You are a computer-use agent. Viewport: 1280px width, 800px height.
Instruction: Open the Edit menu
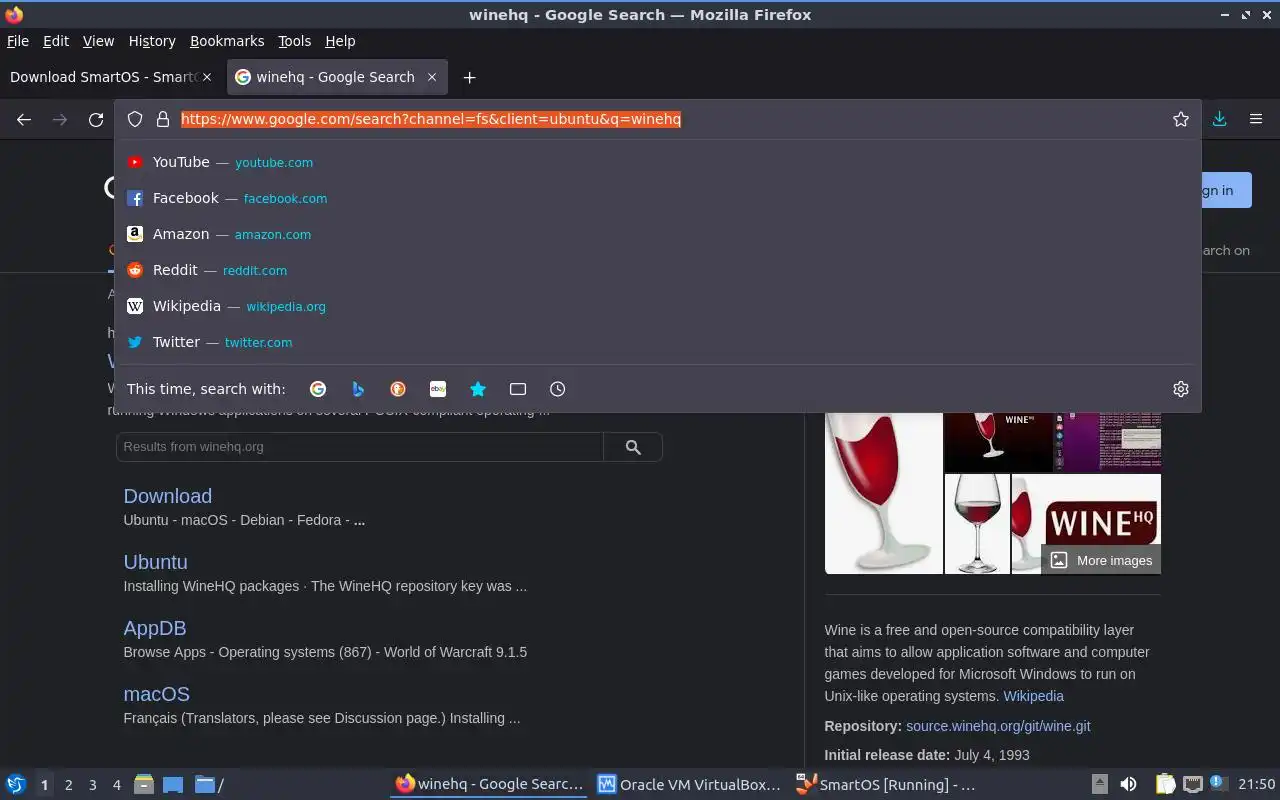[x=56, y=41]
